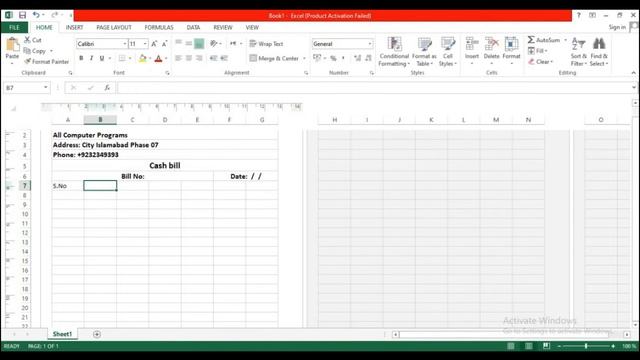Image resolution: width=640 pixels, height=360 pixels.
Task: Add a new sheet with plus icon
Action: pyautogui.click(x=97, y=334)
